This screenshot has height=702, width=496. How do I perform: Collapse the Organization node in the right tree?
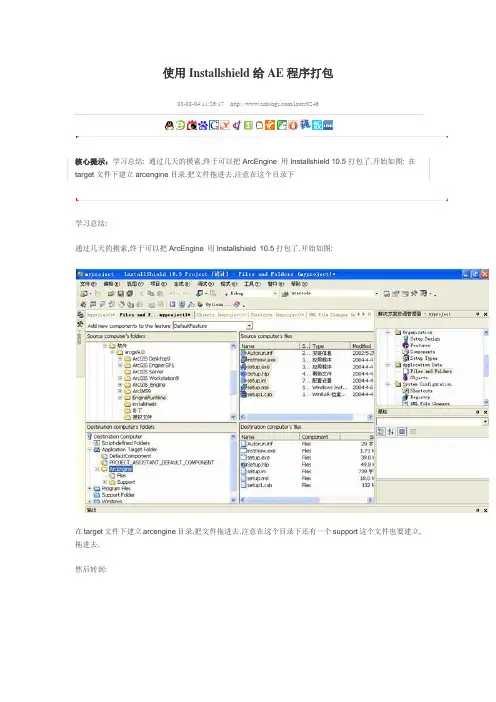(388, 332)
